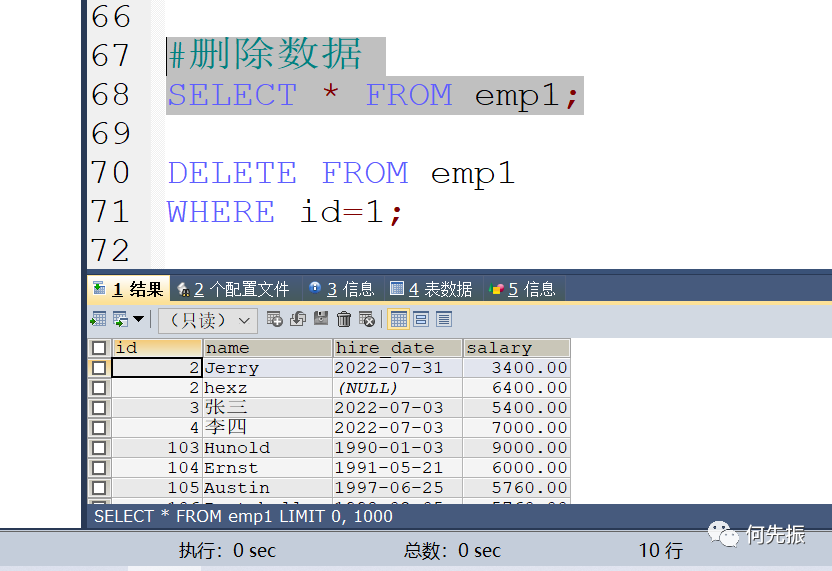Image resolution: width=832 pixels, height=571 pixels.
Task: Select the 1 结果 tab
Action: 128,289
